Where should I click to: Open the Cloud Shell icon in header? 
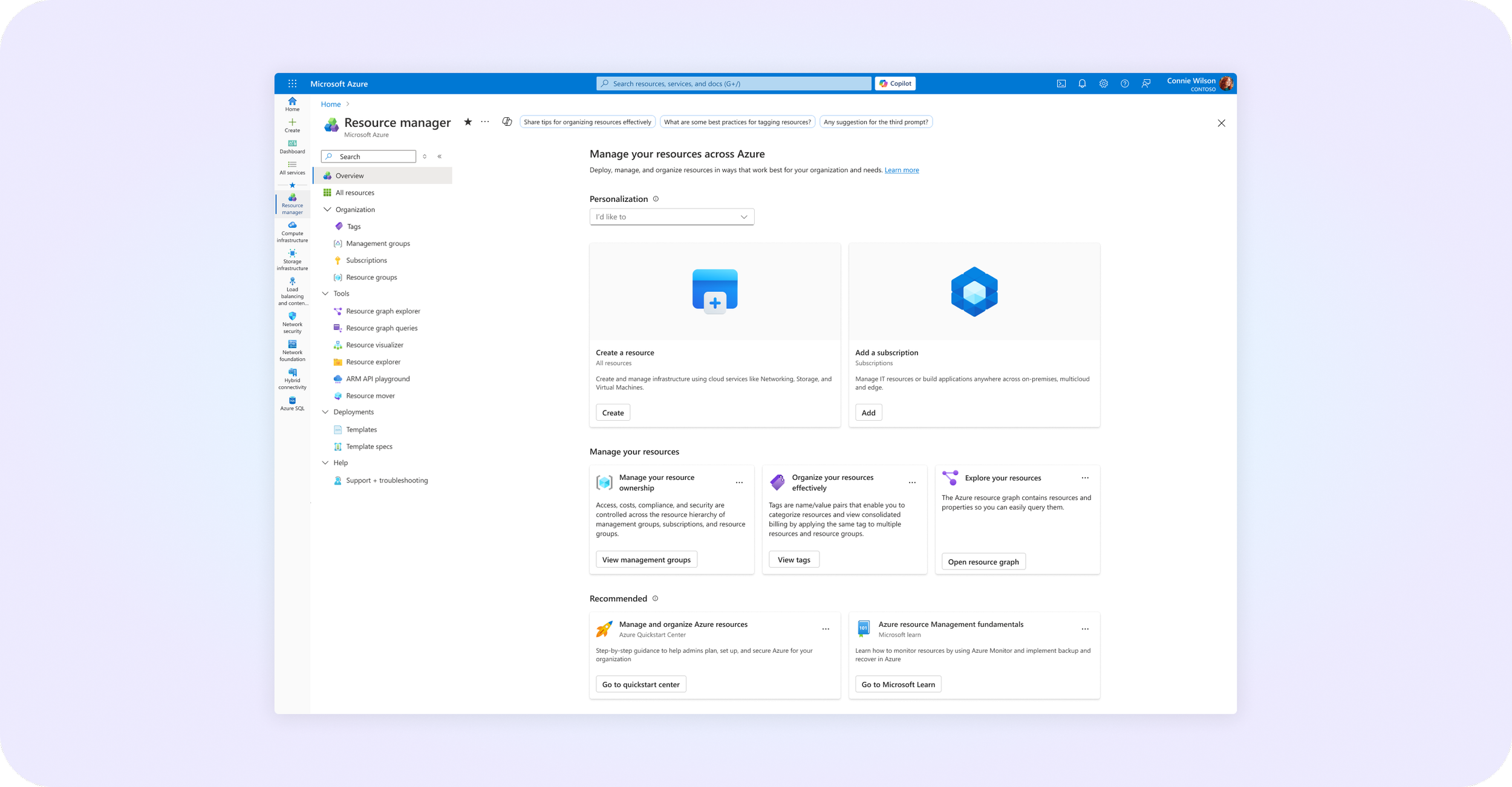point(1061,84)
